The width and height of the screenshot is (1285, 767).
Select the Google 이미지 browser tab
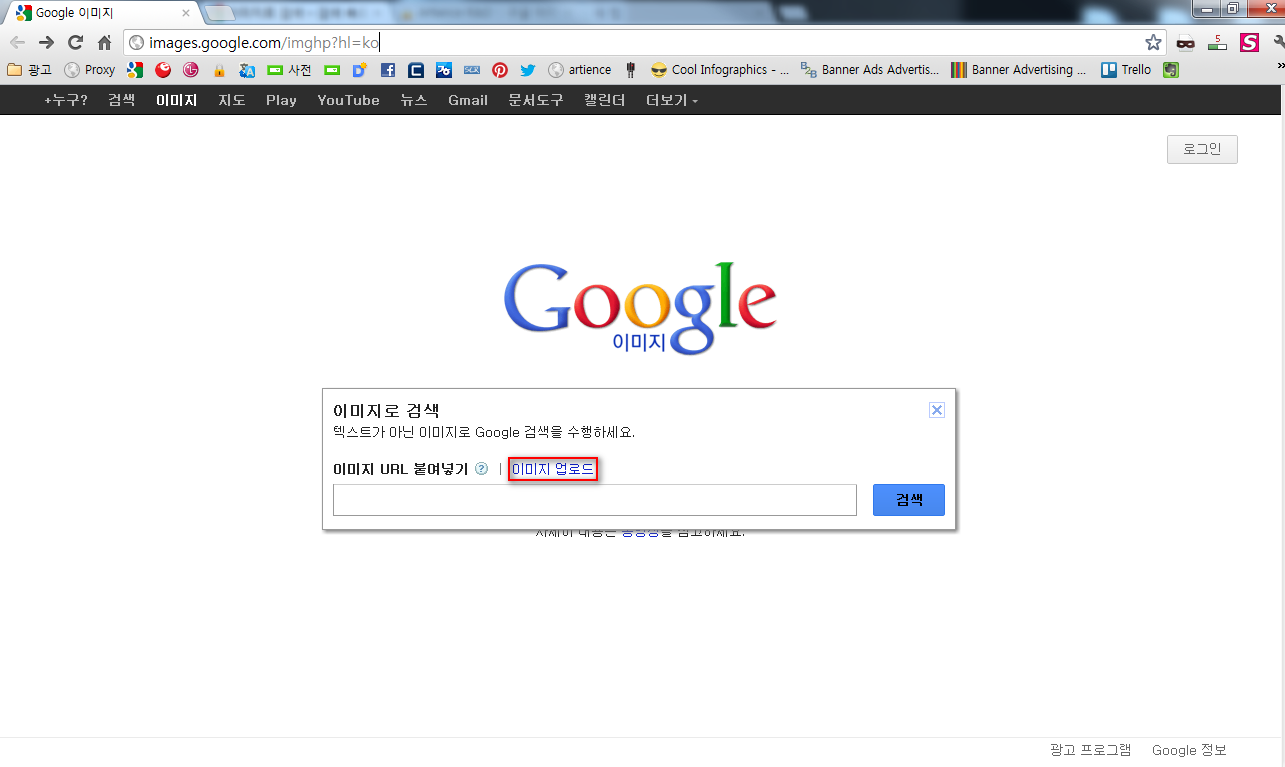(100, 13)
